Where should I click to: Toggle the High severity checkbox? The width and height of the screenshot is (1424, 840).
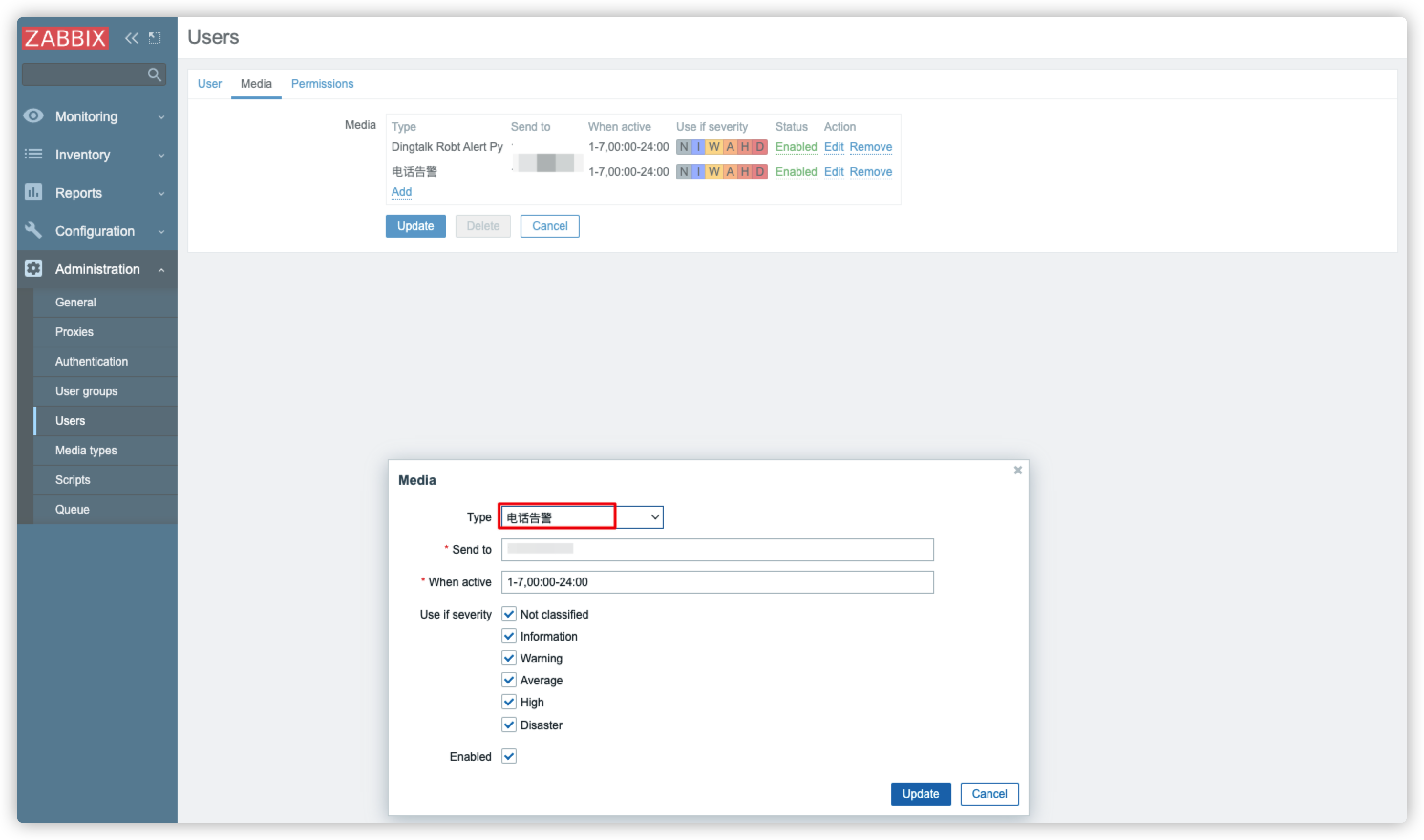click(x=509, y=702)
